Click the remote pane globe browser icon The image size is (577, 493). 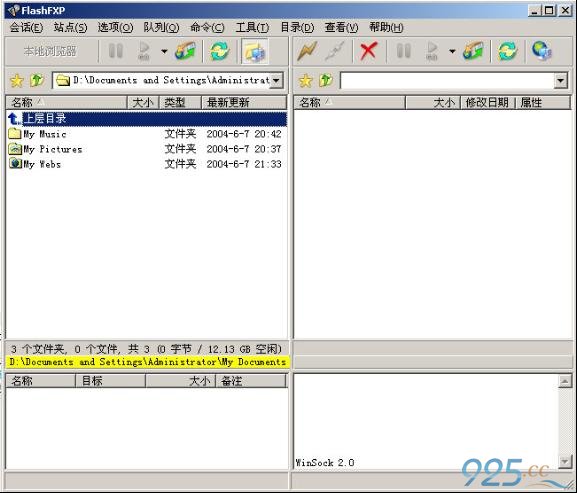(x=542, y=51)
